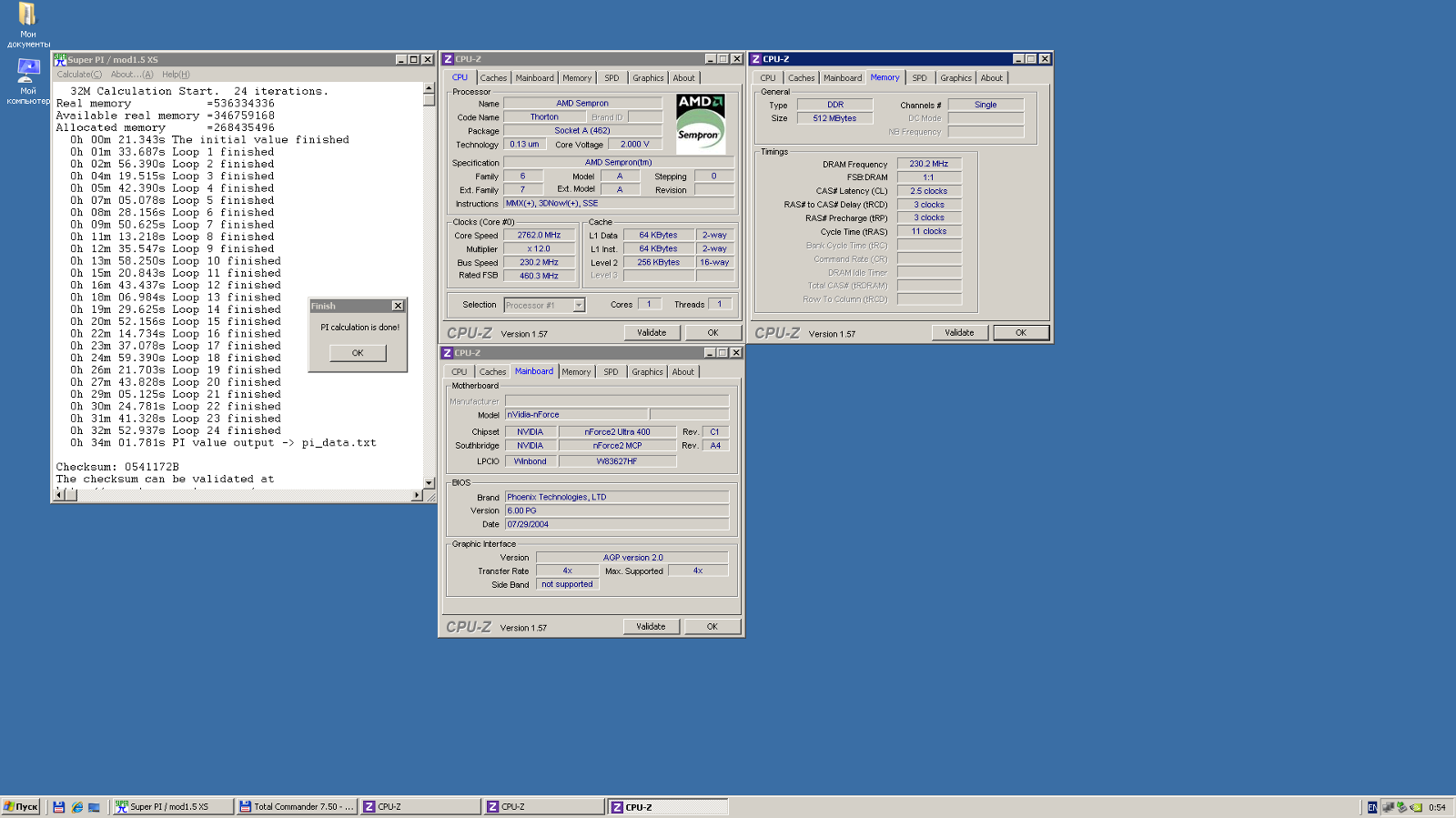Click the Multiplier x 12.0 field
1456x818 pixels.
(540, 249)
